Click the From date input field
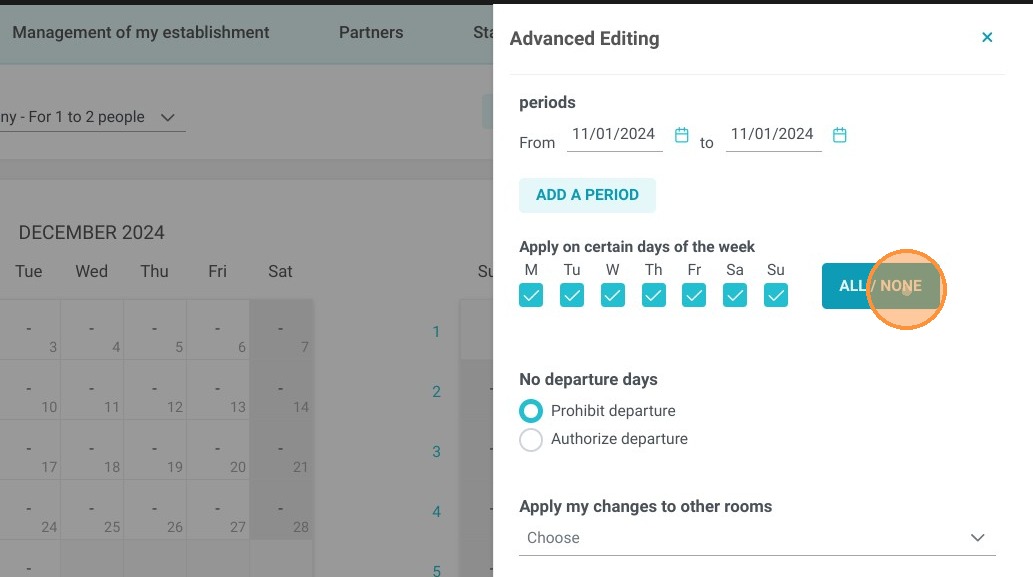This screenshot has width=1033, height=577. (x=615, y=135)
